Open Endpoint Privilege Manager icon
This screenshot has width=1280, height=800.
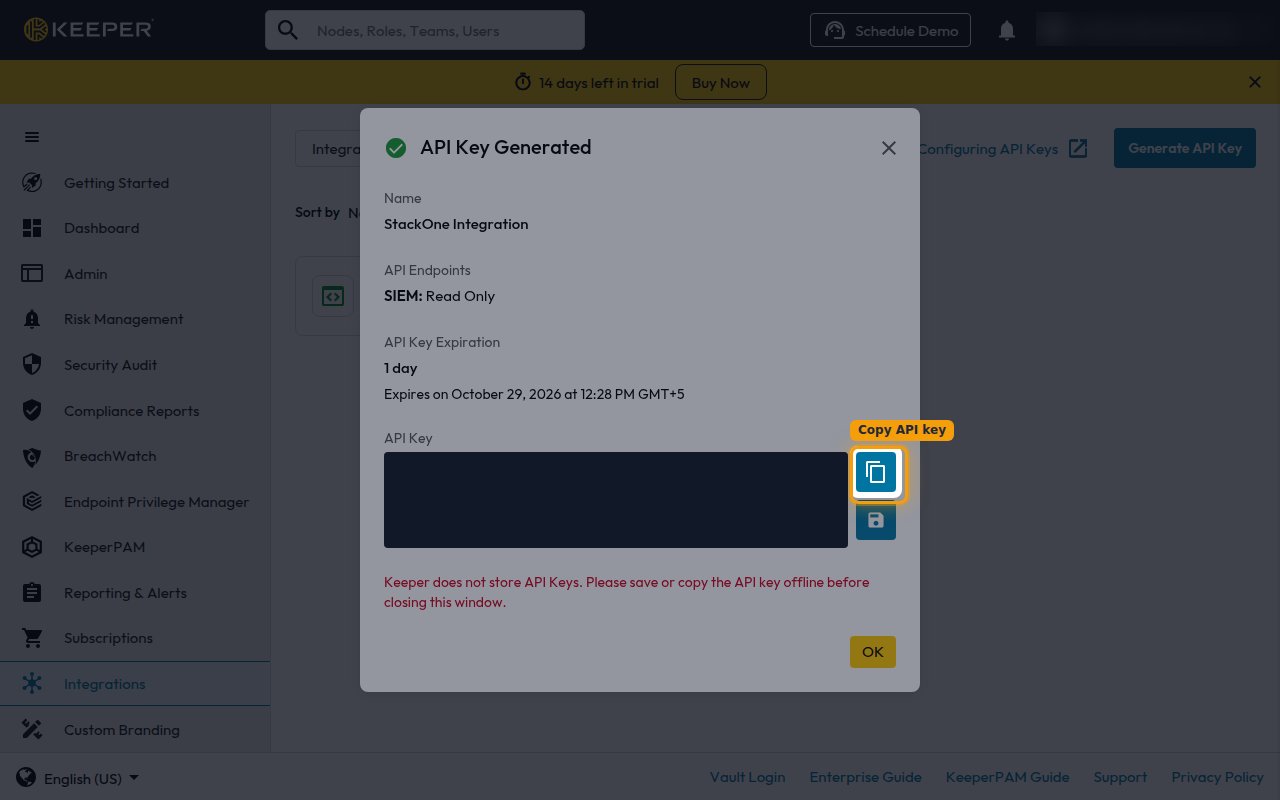pos(32,502)
